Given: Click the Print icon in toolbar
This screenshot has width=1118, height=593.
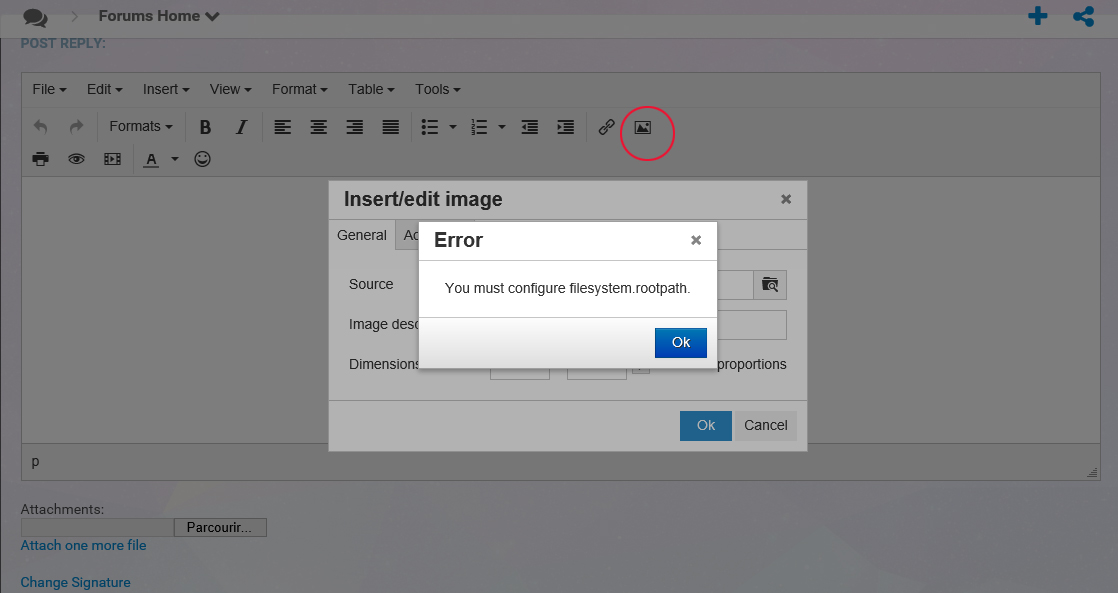Looking at the screenshot, I should [40, 159].
